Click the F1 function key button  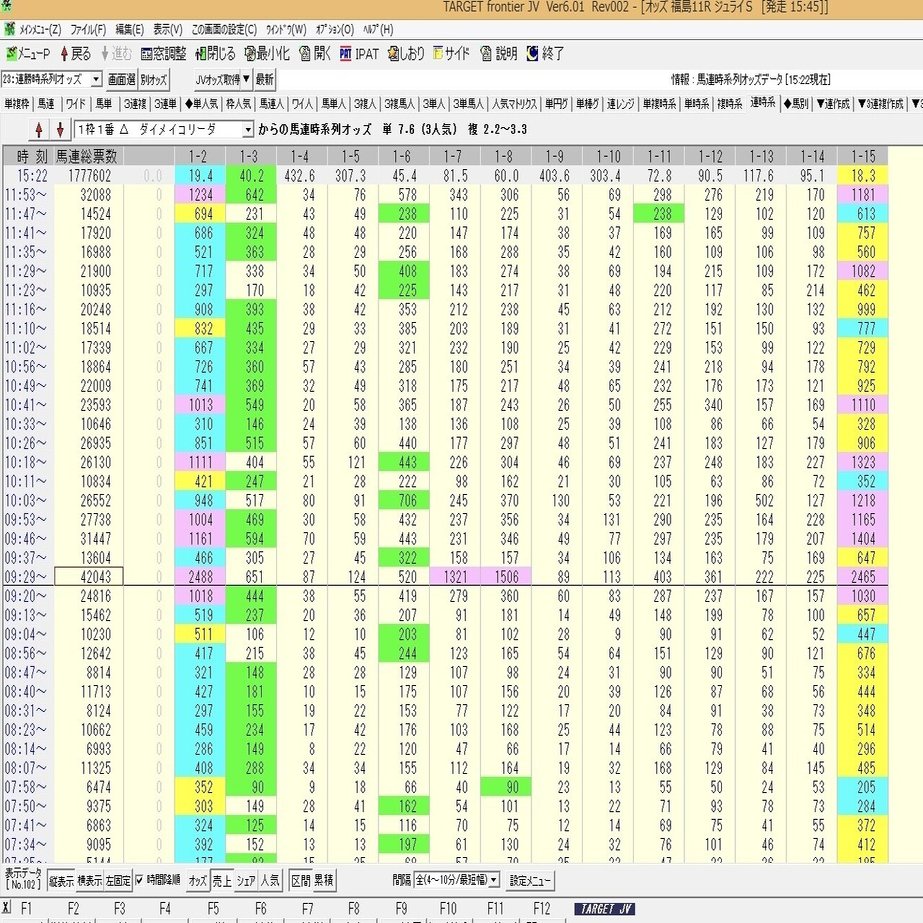25,908
